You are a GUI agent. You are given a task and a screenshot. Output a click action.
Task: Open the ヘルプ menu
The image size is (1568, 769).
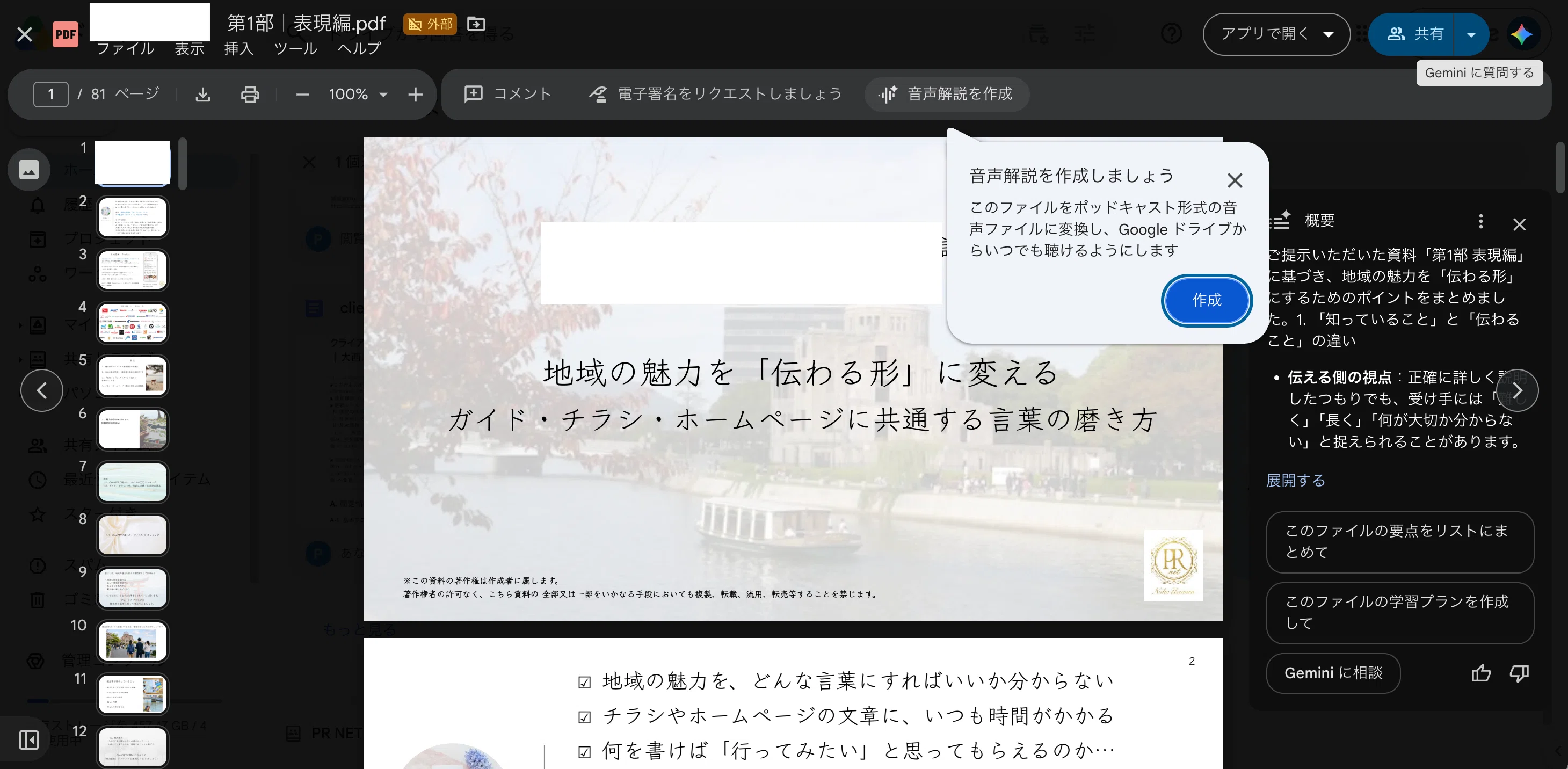tap(359, 48)
